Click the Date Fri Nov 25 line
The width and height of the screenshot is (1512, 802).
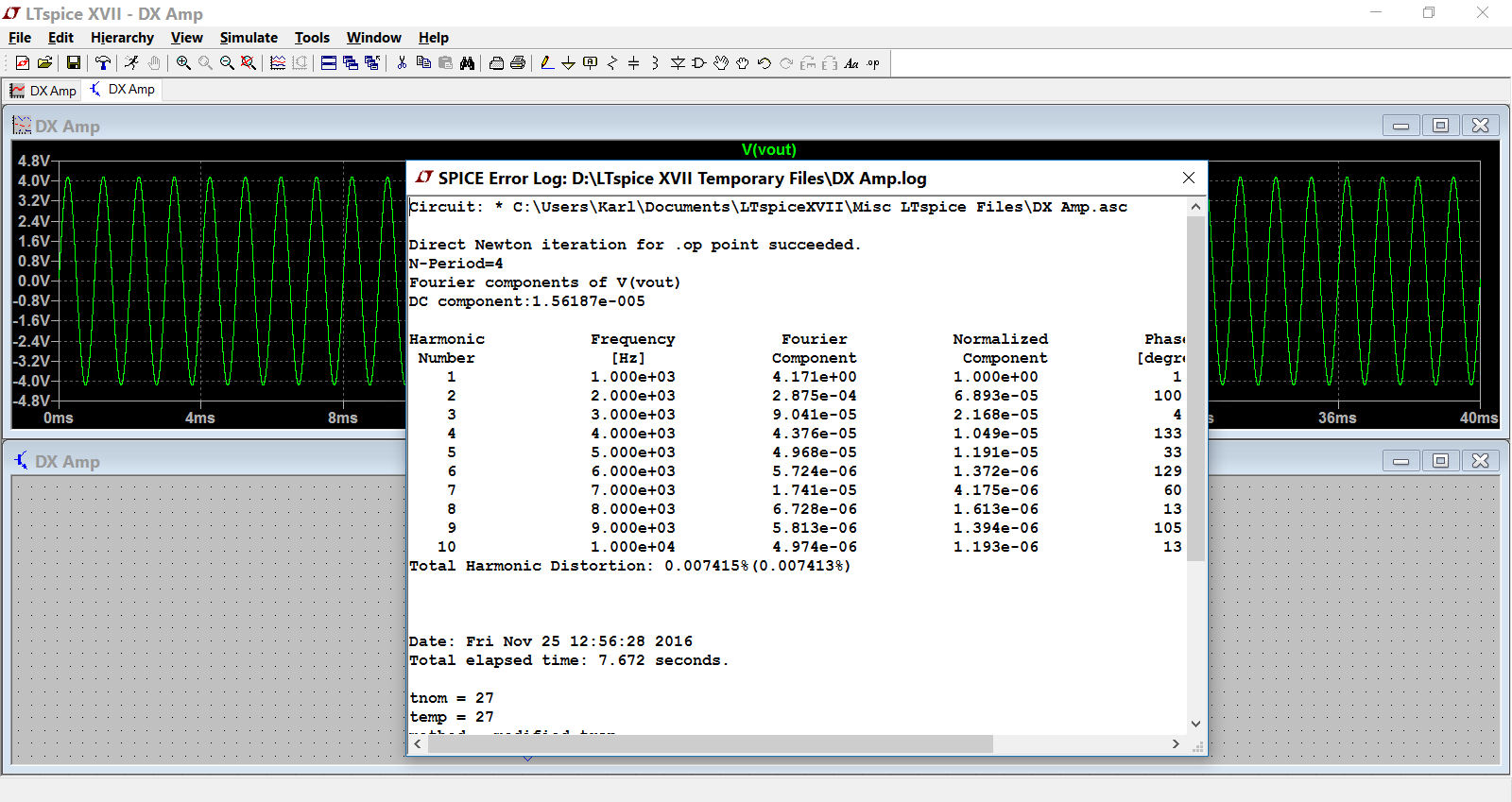pyautogui.click(x=551, y=641)
